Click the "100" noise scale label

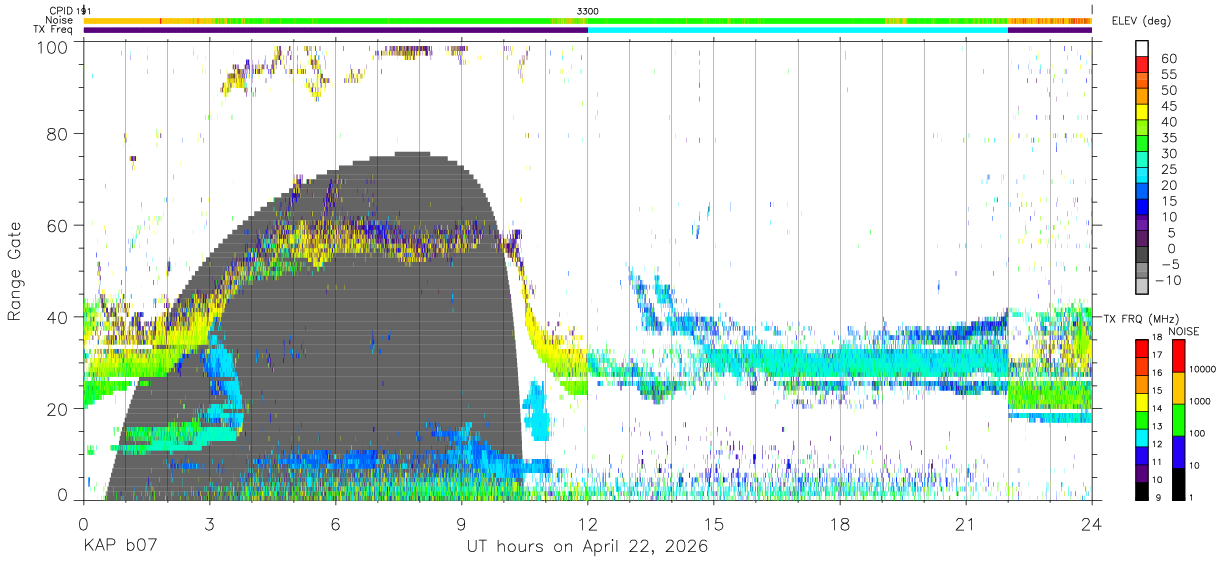tap(1197, 433)
